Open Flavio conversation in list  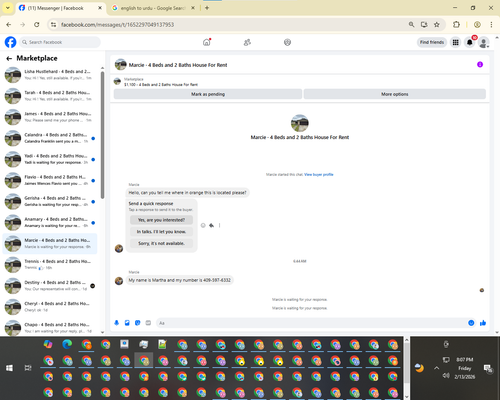point(50,180)
